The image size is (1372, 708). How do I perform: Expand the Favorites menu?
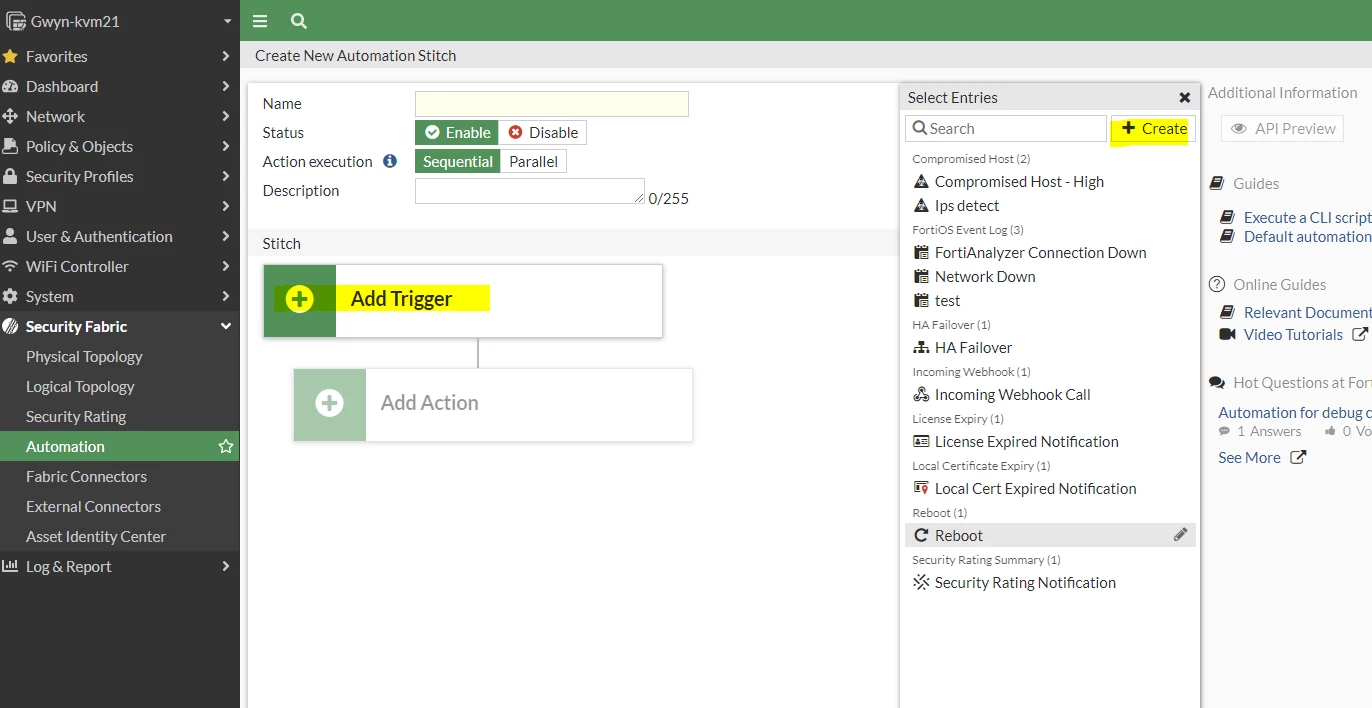pos(120,57)
